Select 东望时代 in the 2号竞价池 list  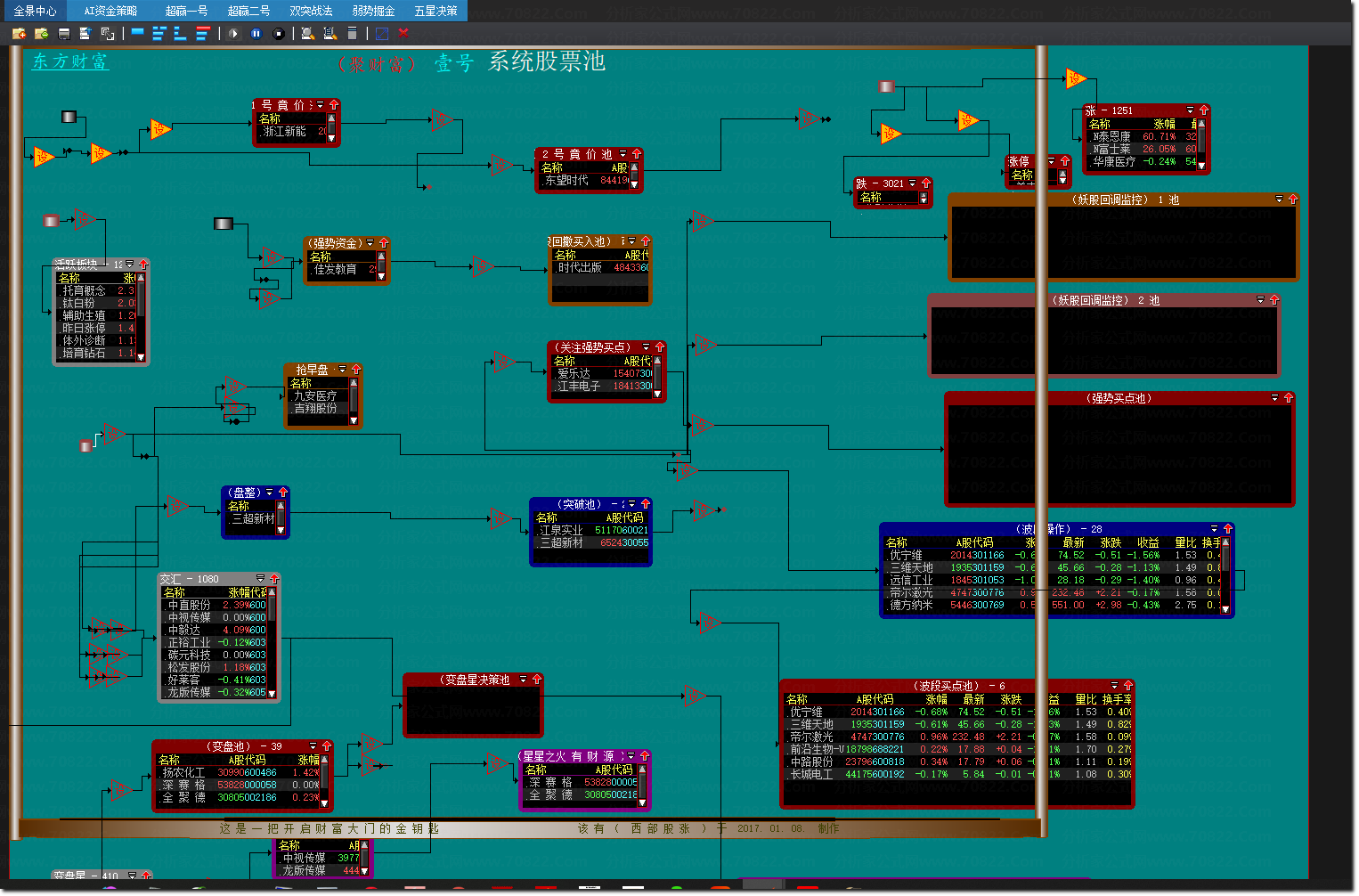pos(566,180)
